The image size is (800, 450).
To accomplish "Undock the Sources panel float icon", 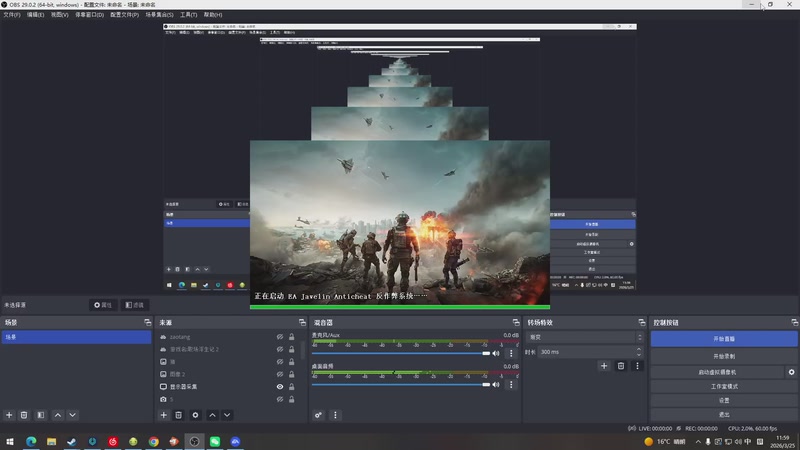I will [x=302, y=322].
